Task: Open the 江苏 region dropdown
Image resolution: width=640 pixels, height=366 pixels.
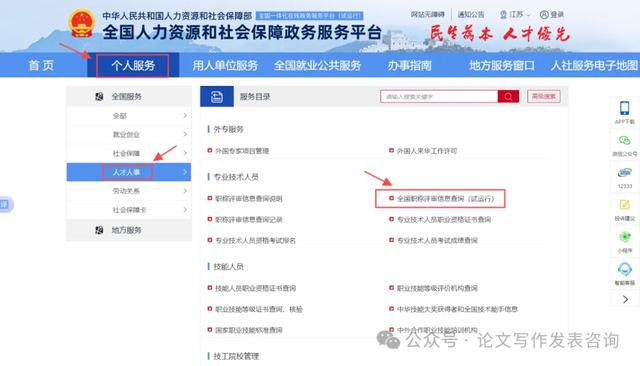Action: (516, 15)
